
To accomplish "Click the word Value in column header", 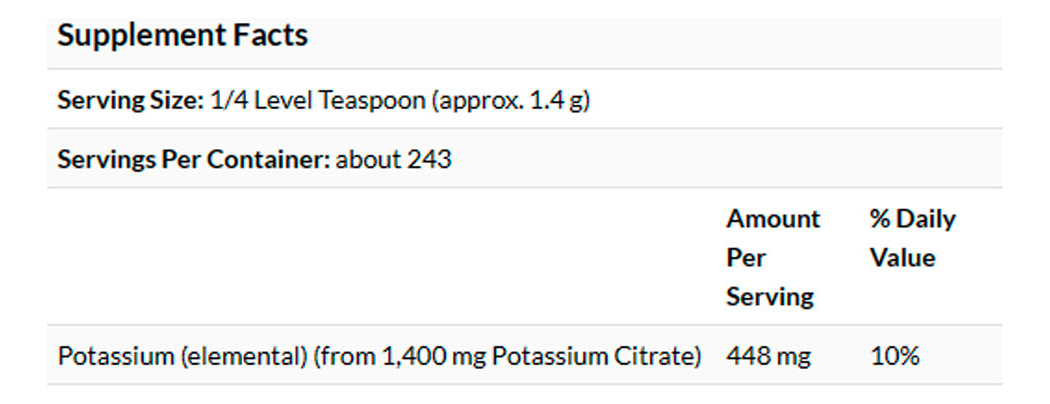I will pos(902,258).
